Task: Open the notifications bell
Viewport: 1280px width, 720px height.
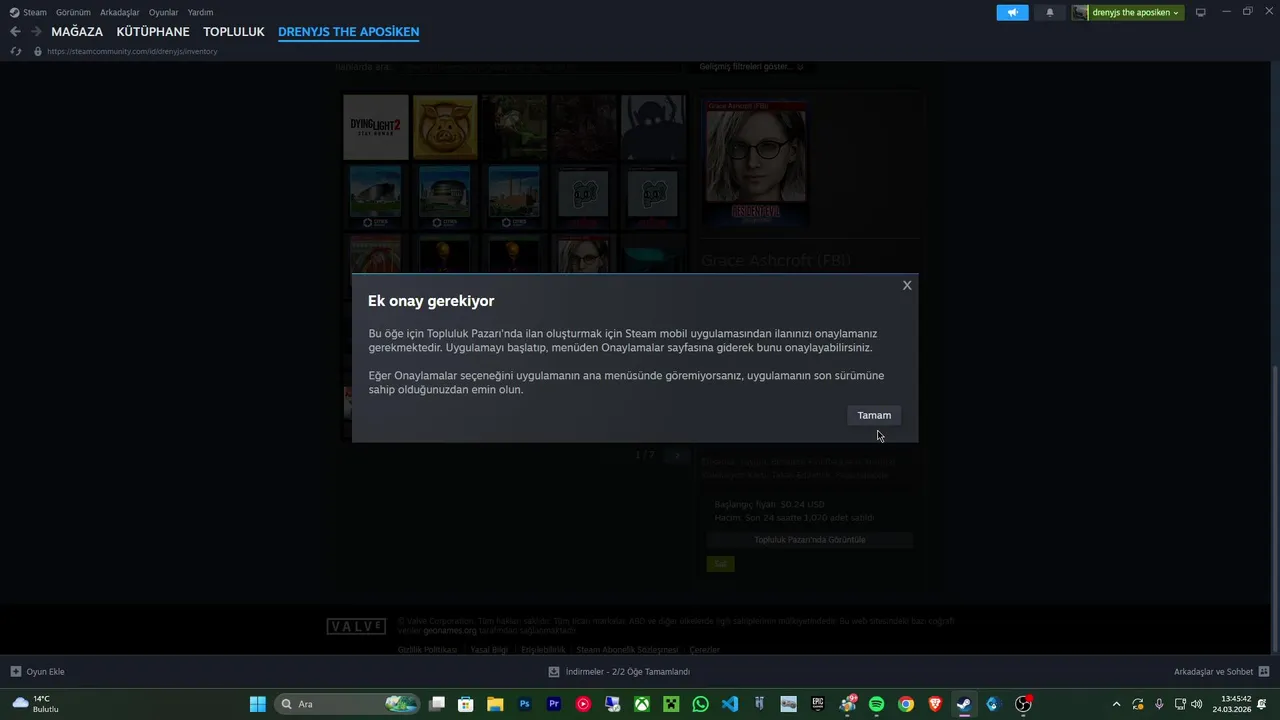Action: click(1050, 12)
